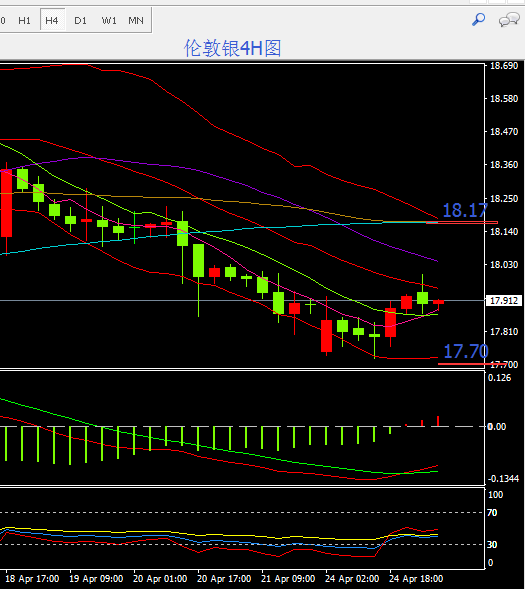525x589 pixels.
Task: Click the 20 Apr 17:00 time label
Action: (224, 578)
